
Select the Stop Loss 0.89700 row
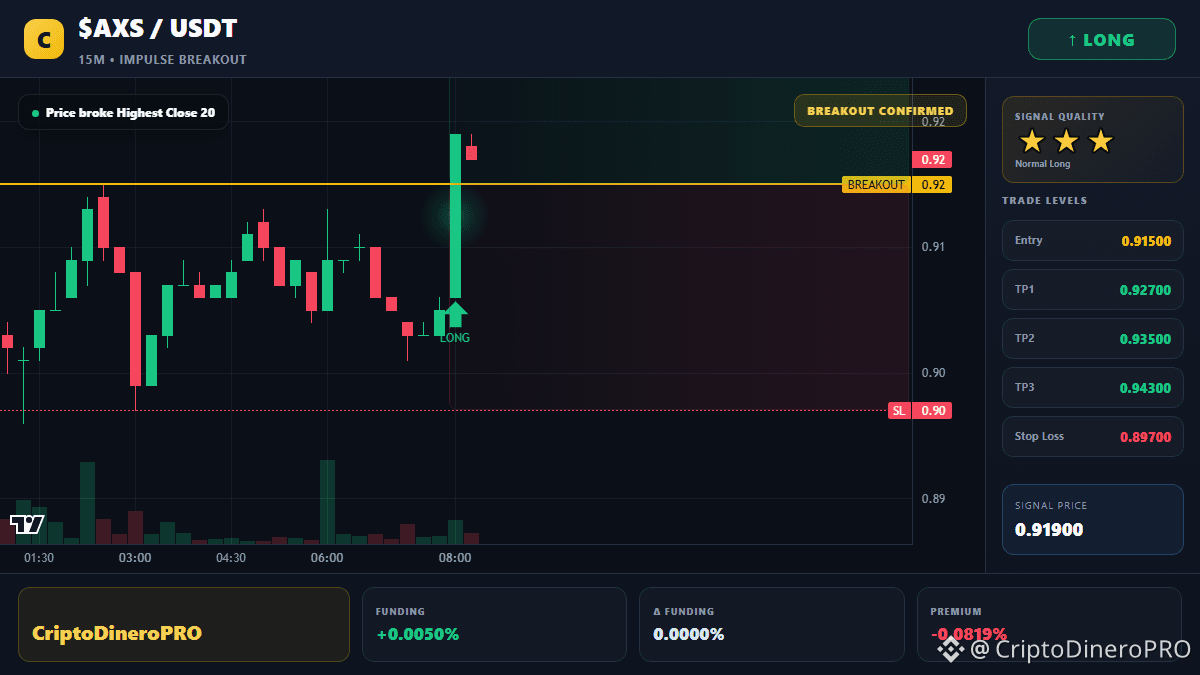1092,437
